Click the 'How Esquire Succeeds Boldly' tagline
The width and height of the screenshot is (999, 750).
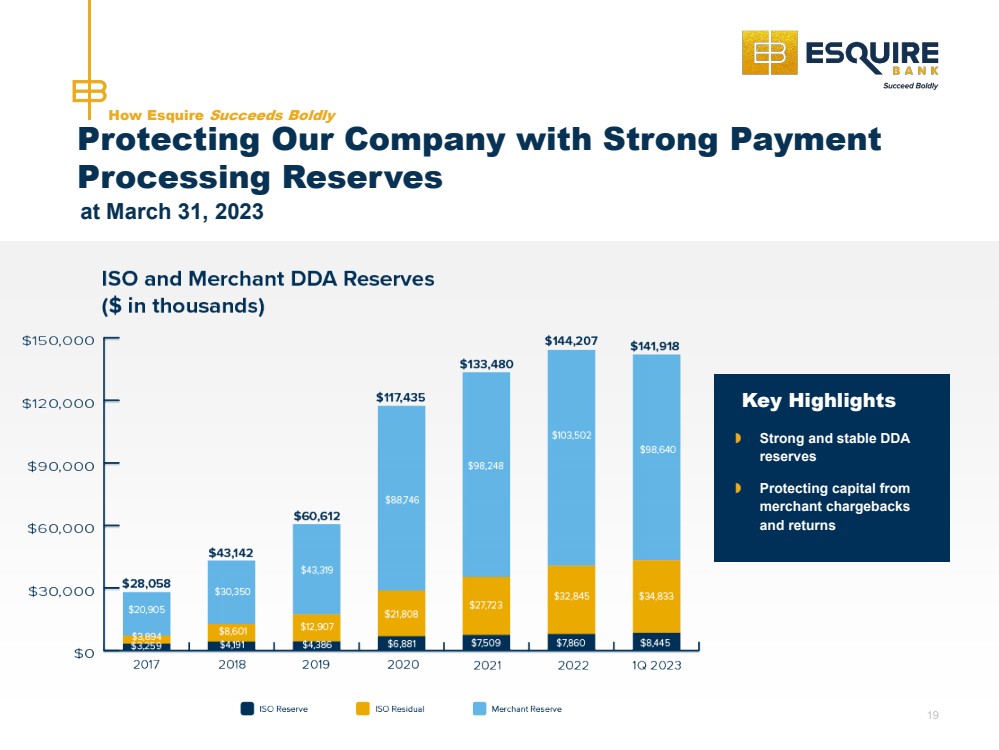coord(222,115)
